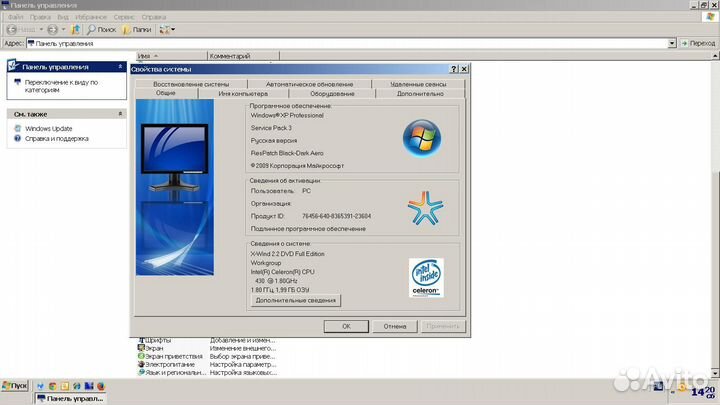Select the Электропитание list item
Image resolution: width=720 pixels, height=405 pixels.
click(166, 364)
